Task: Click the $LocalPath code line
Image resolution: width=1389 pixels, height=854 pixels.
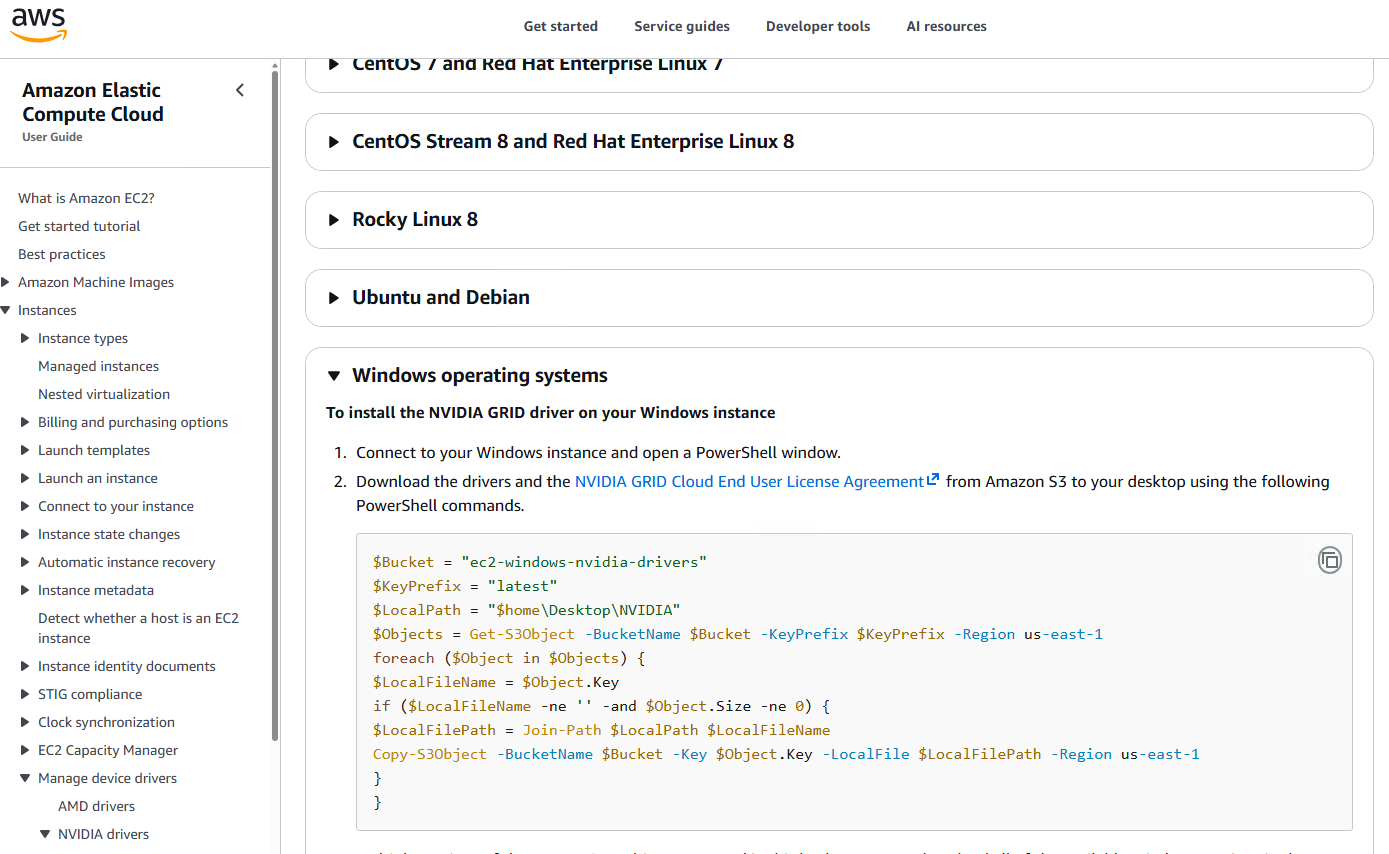Action: point(526,610)
